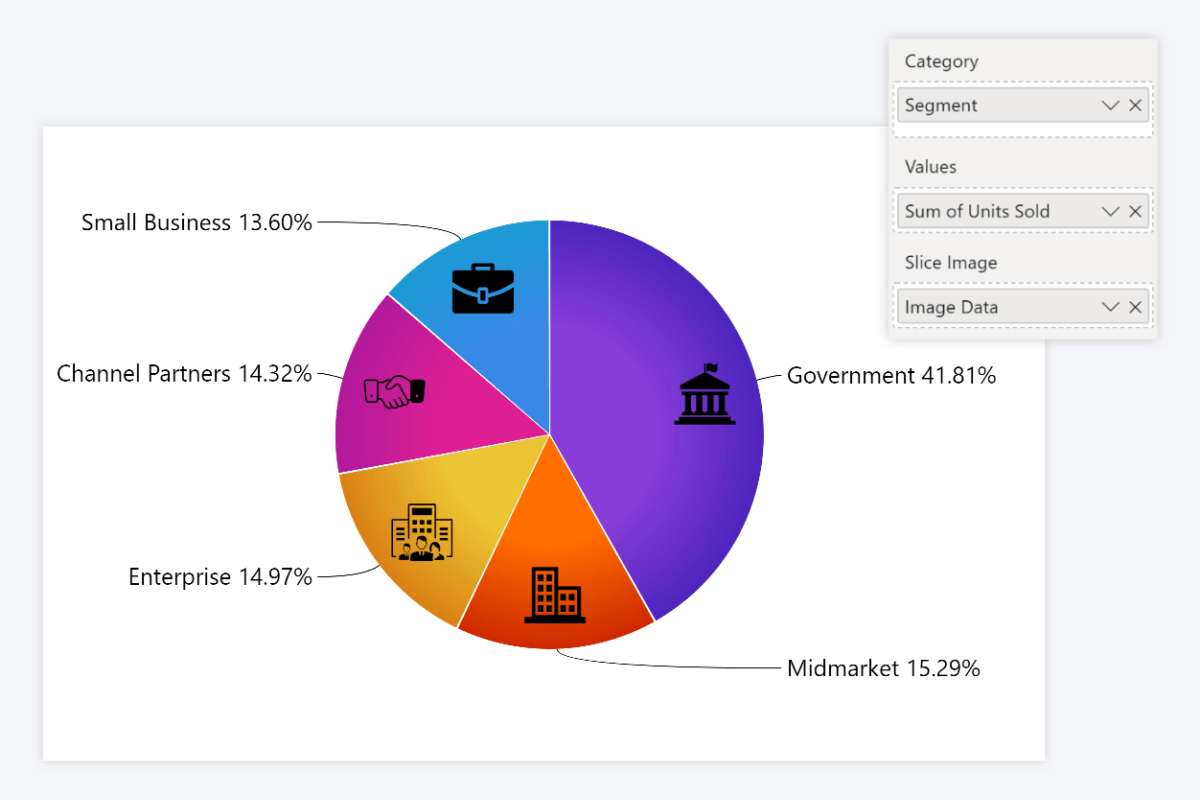Screen dimensions: 1200x800
Task: Click the office building icon on the Midmarket slice
Action: tap(554, 597)
